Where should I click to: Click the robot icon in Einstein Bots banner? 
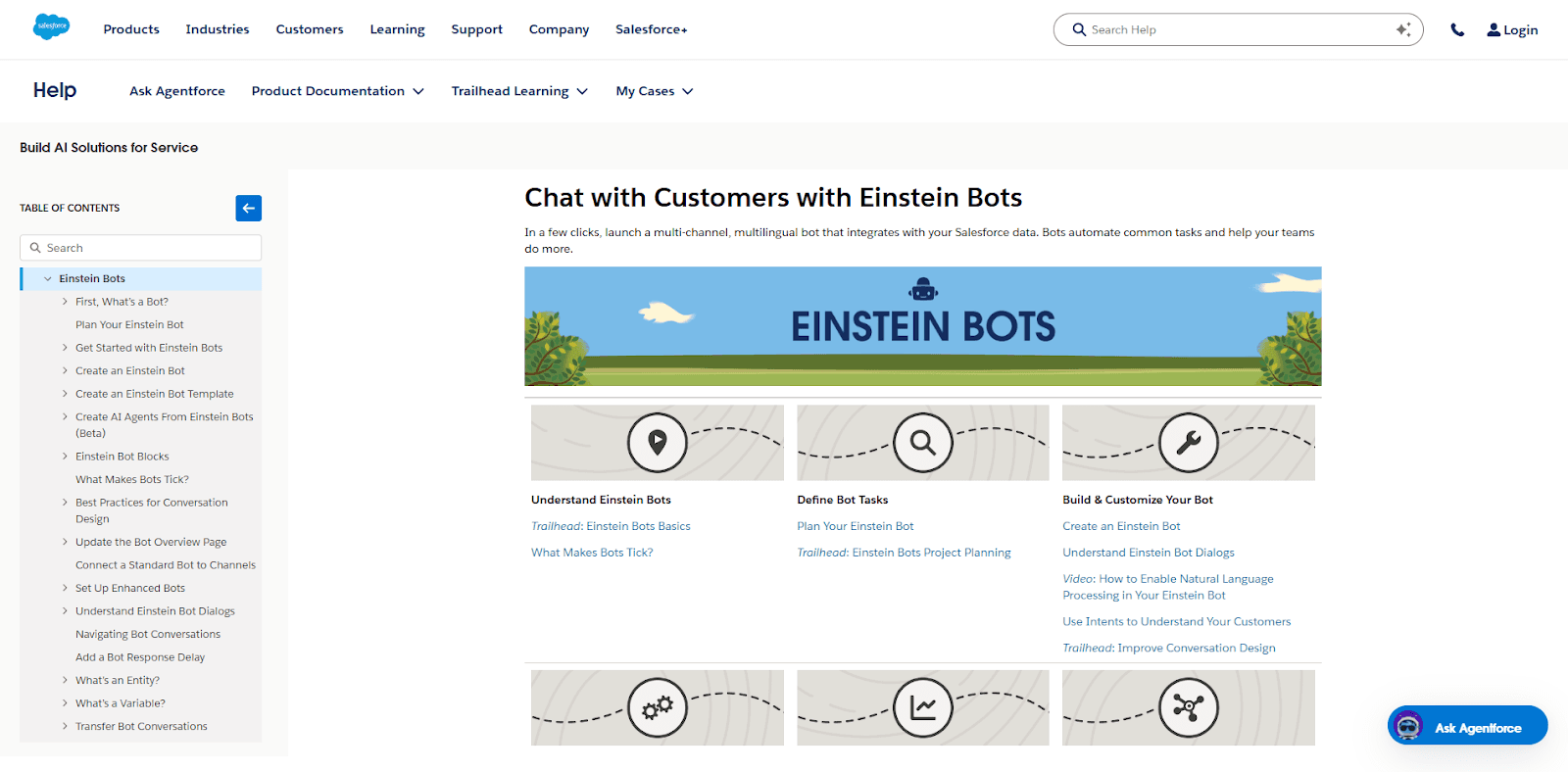(x=923, y=289)
